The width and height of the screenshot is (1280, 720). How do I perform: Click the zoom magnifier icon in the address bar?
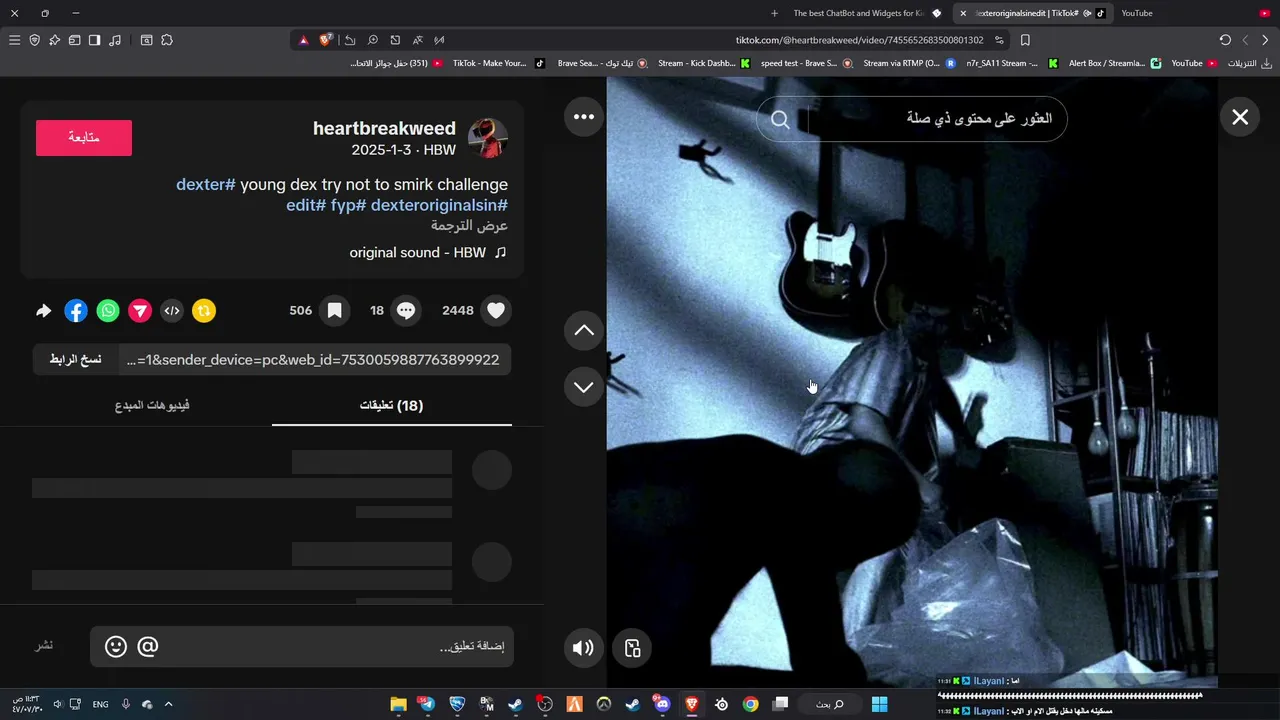pyautogui.click(x=372, y=40)
